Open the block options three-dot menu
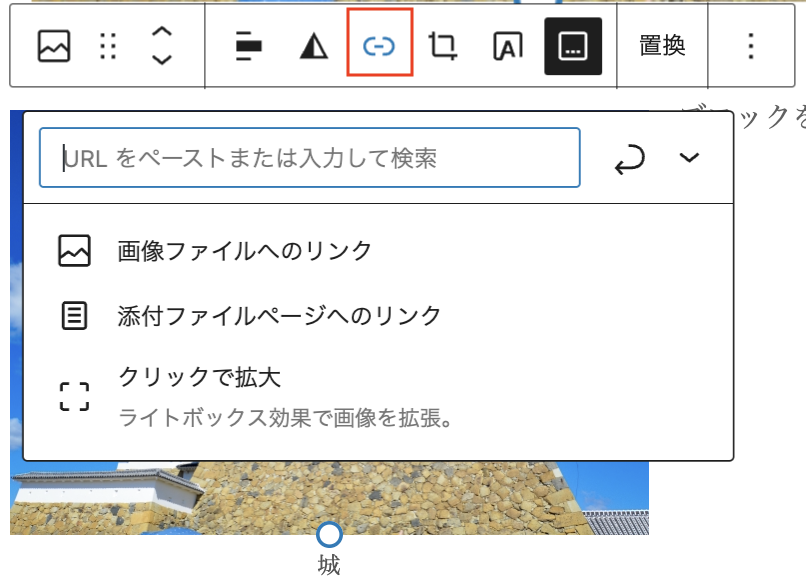This screenshot has width=806, height=588. (751, 46)
